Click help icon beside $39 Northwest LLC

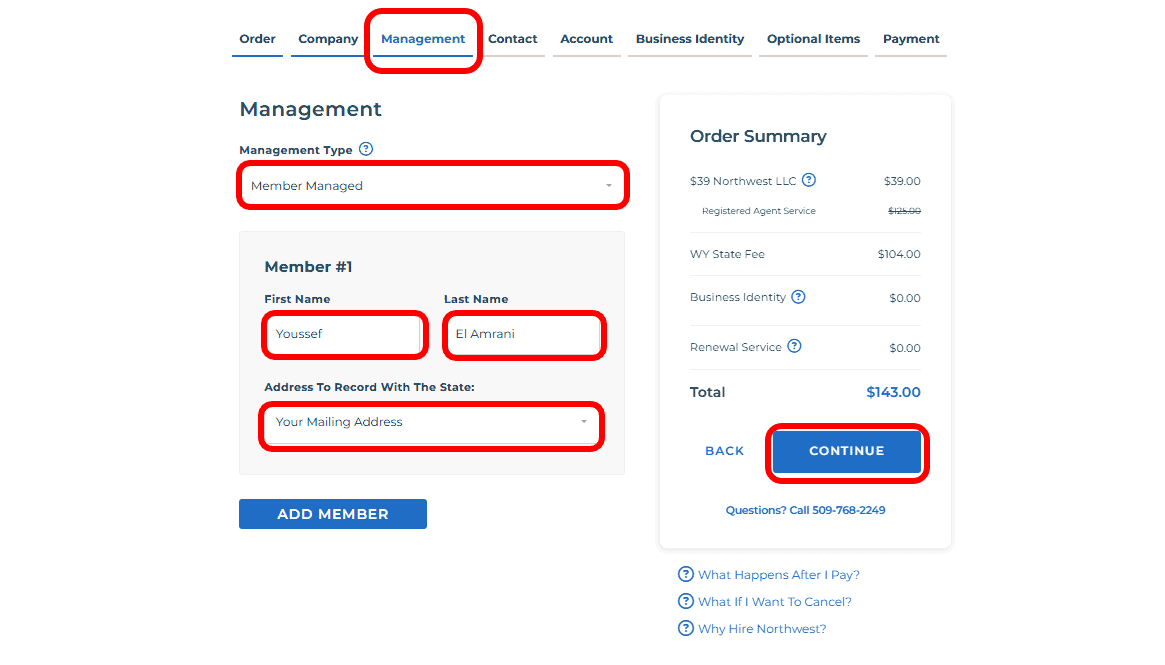pos(809,181)
